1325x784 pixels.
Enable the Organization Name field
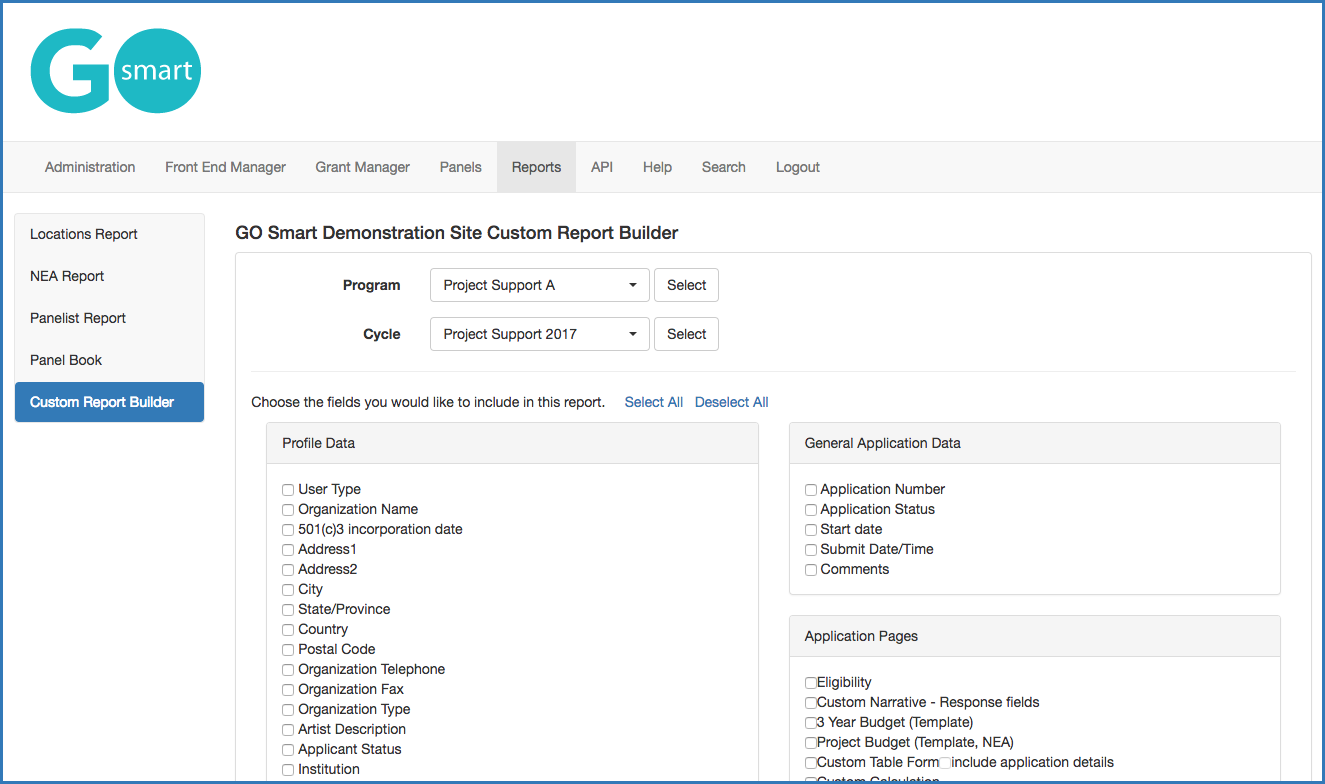pos(288,510)
